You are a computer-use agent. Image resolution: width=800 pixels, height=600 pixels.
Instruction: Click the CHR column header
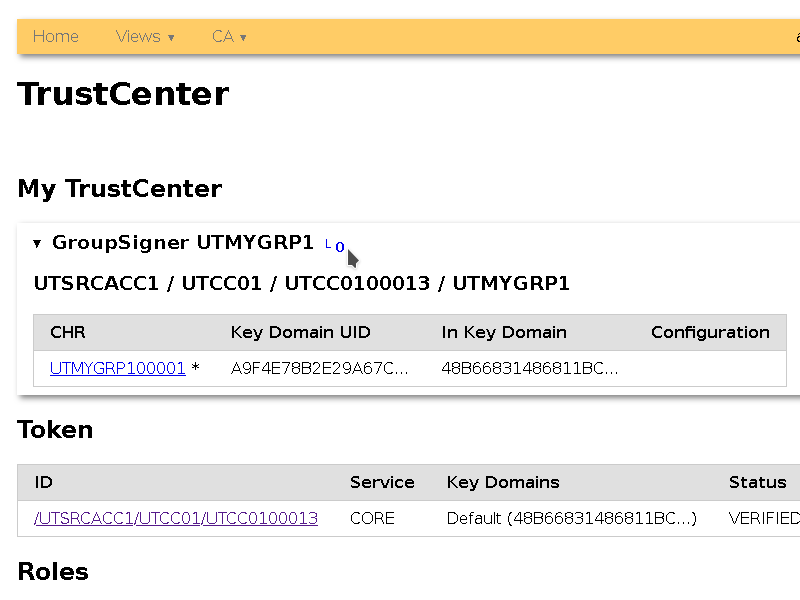click(x=68, y=332)
